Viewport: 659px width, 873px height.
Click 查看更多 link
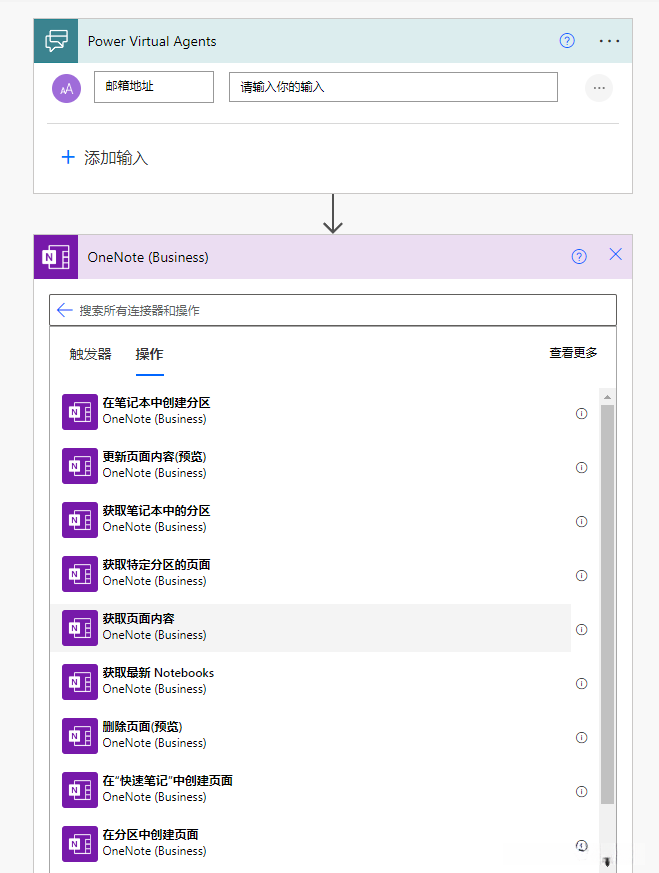pos(573,353)
